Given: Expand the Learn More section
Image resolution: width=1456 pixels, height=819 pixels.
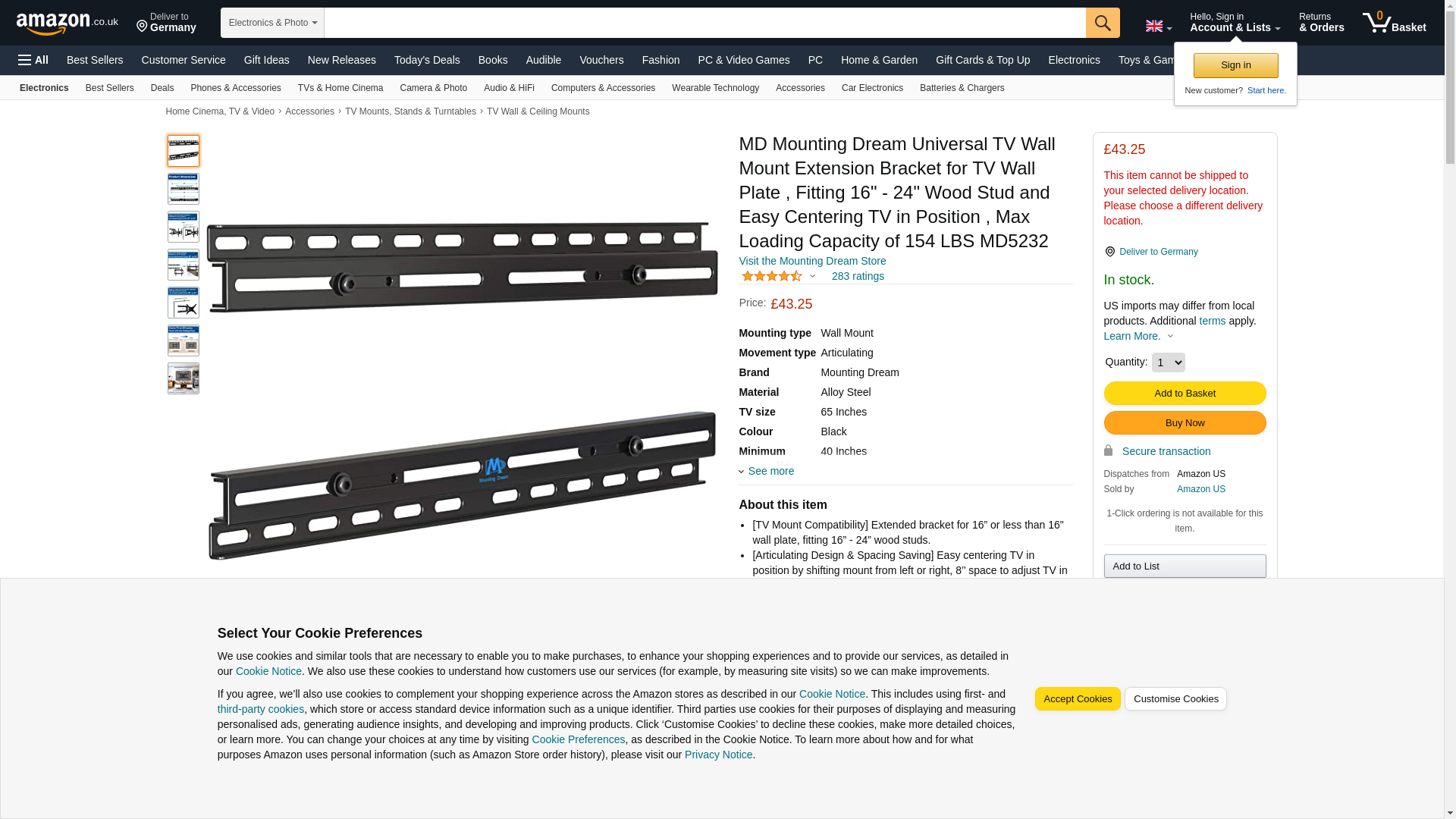Looking at the screenshot, I should (x=1138, y=336).
